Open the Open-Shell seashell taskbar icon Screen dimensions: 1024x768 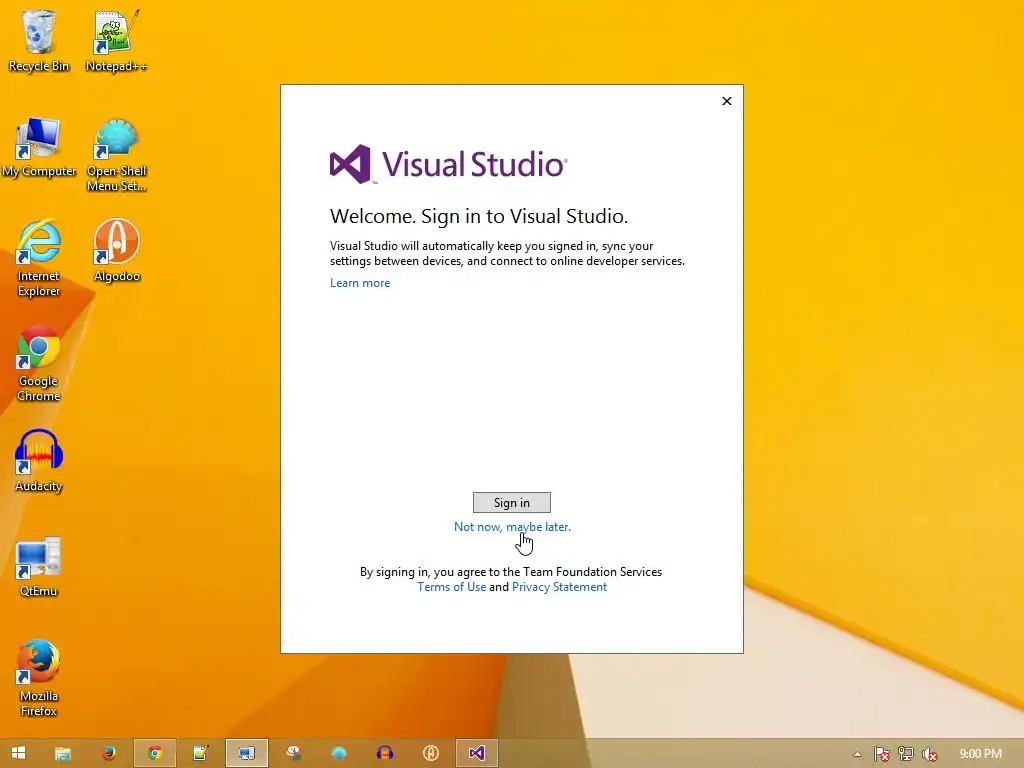click(x=338, y=753)
